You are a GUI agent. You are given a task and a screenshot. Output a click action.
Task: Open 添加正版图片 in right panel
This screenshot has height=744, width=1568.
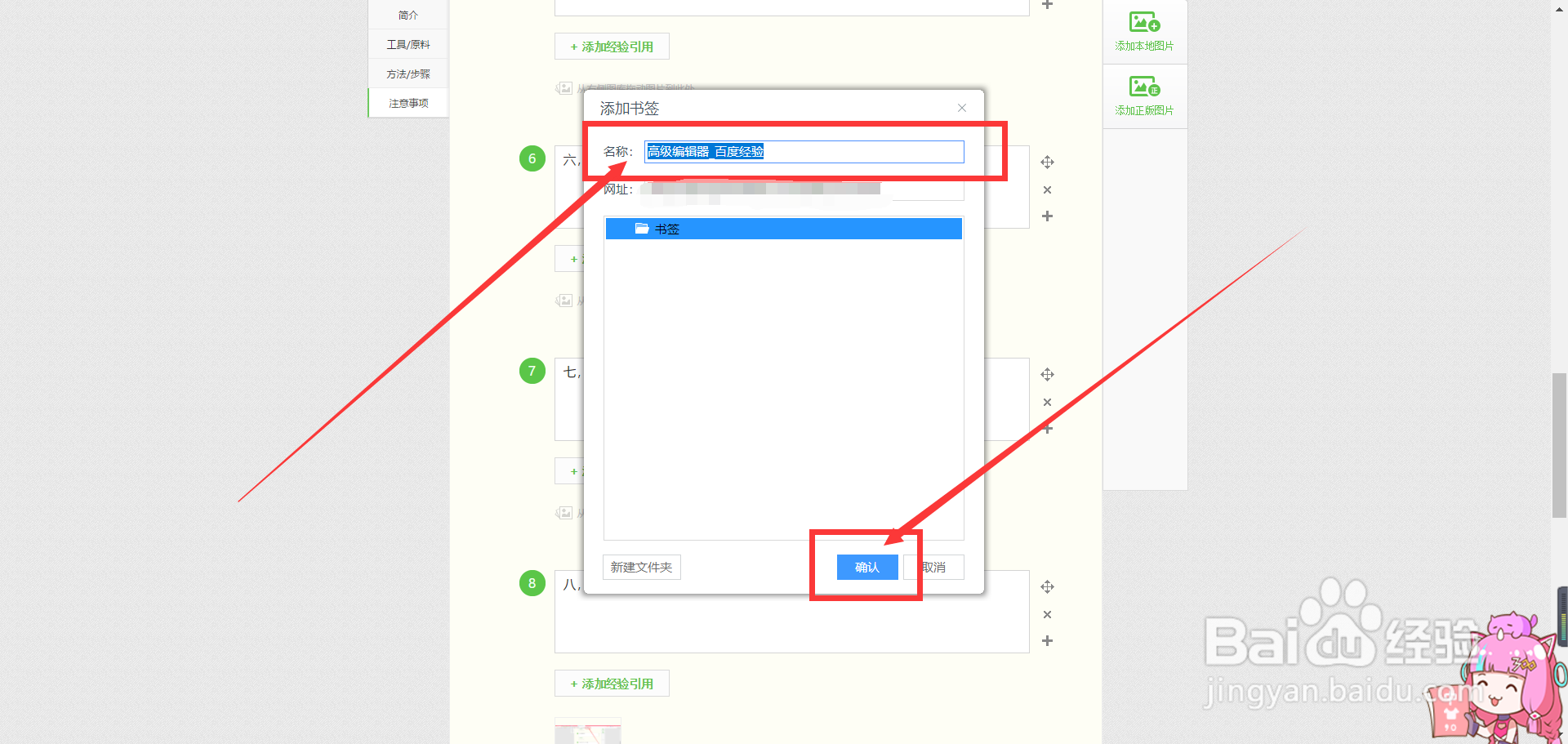[x=1144, y=96]
